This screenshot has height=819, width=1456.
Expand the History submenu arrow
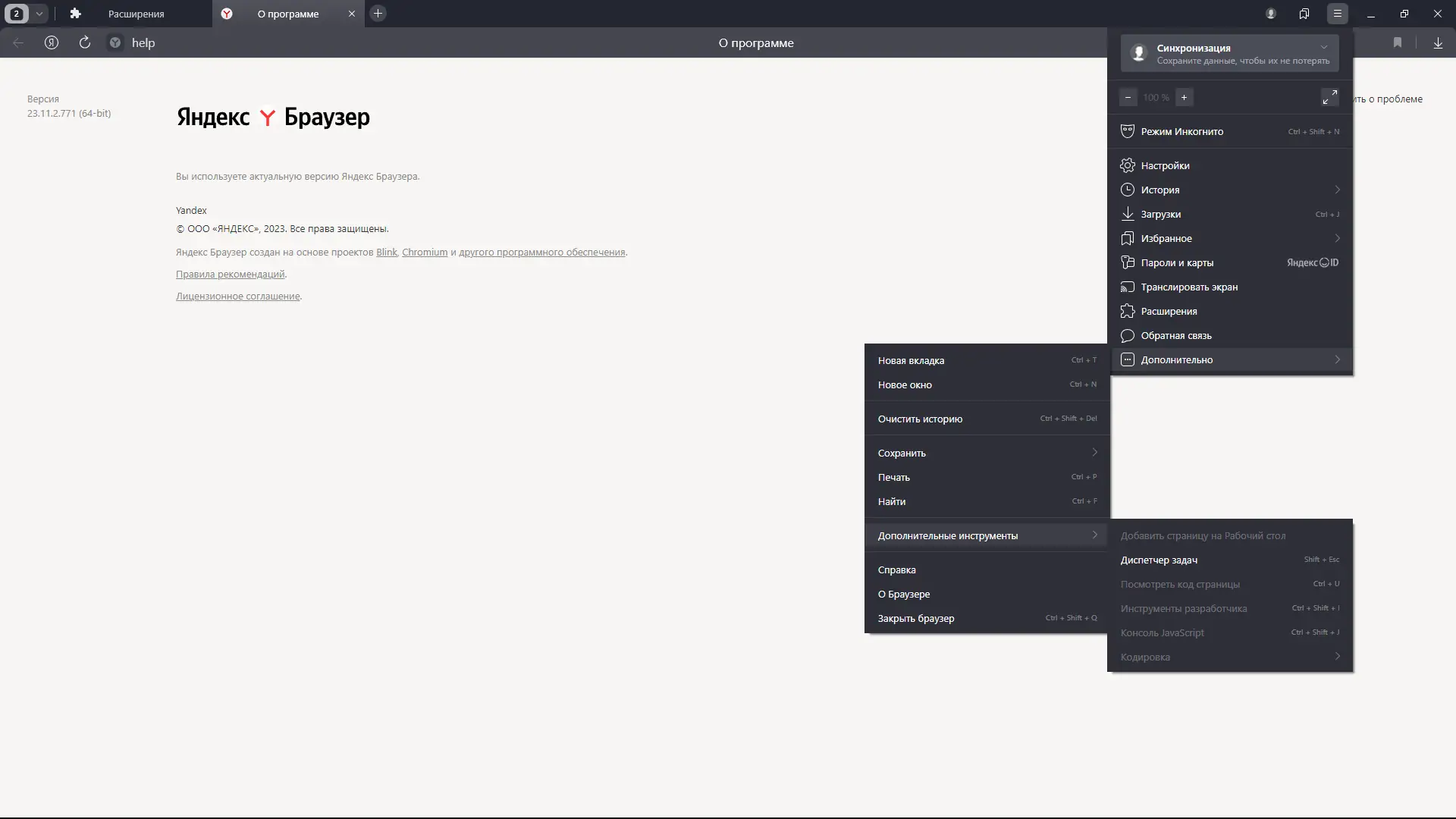pos(1337,190)
